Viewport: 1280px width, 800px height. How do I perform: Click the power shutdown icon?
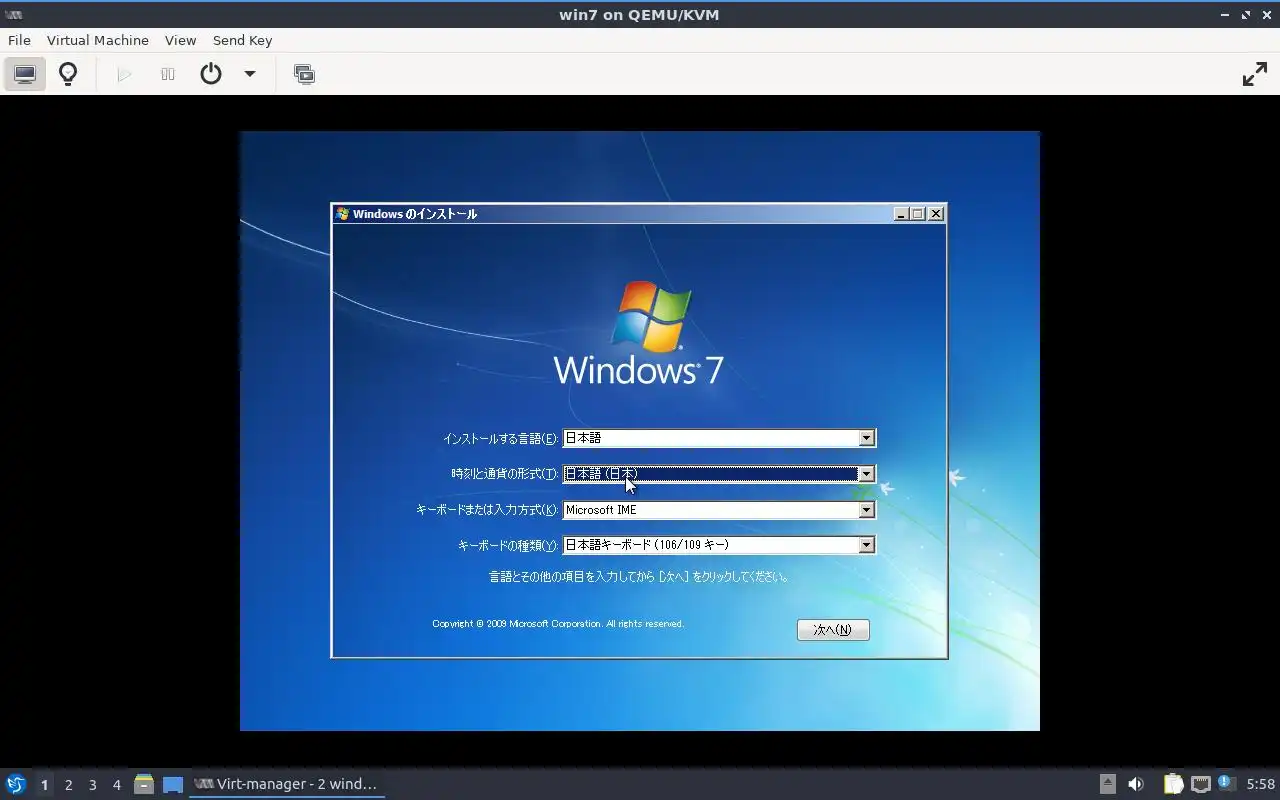coord(211,74)
